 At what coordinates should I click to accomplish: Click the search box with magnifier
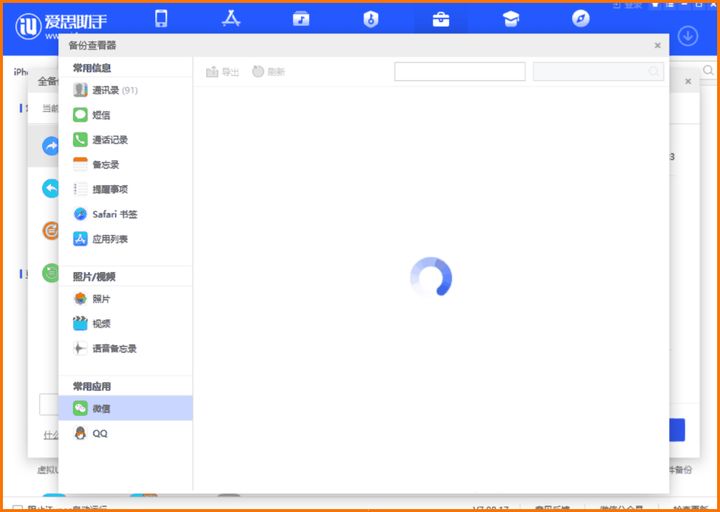(x=598, y=72)
